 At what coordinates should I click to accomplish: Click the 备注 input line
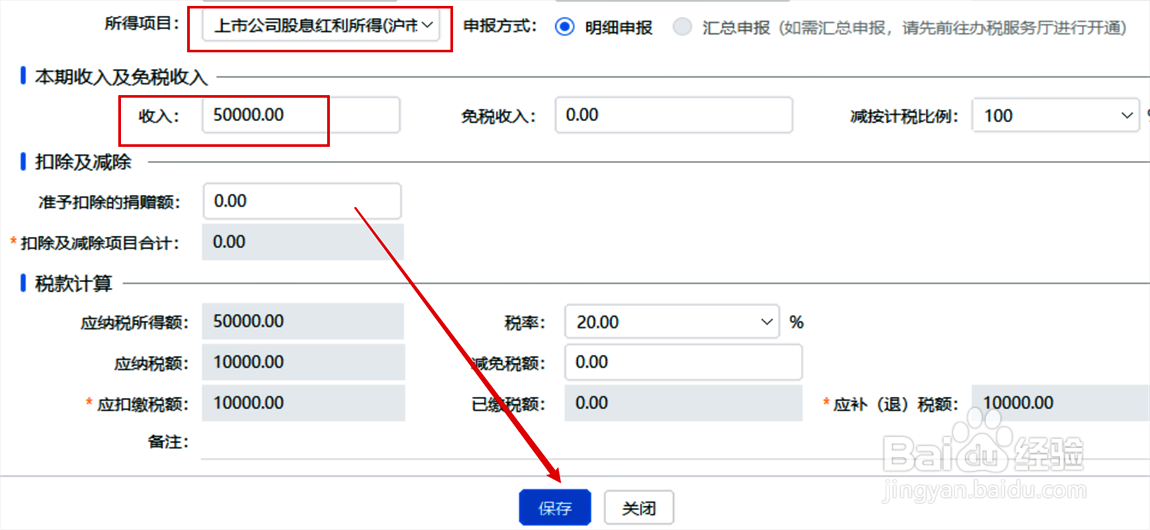pos(675,443)
